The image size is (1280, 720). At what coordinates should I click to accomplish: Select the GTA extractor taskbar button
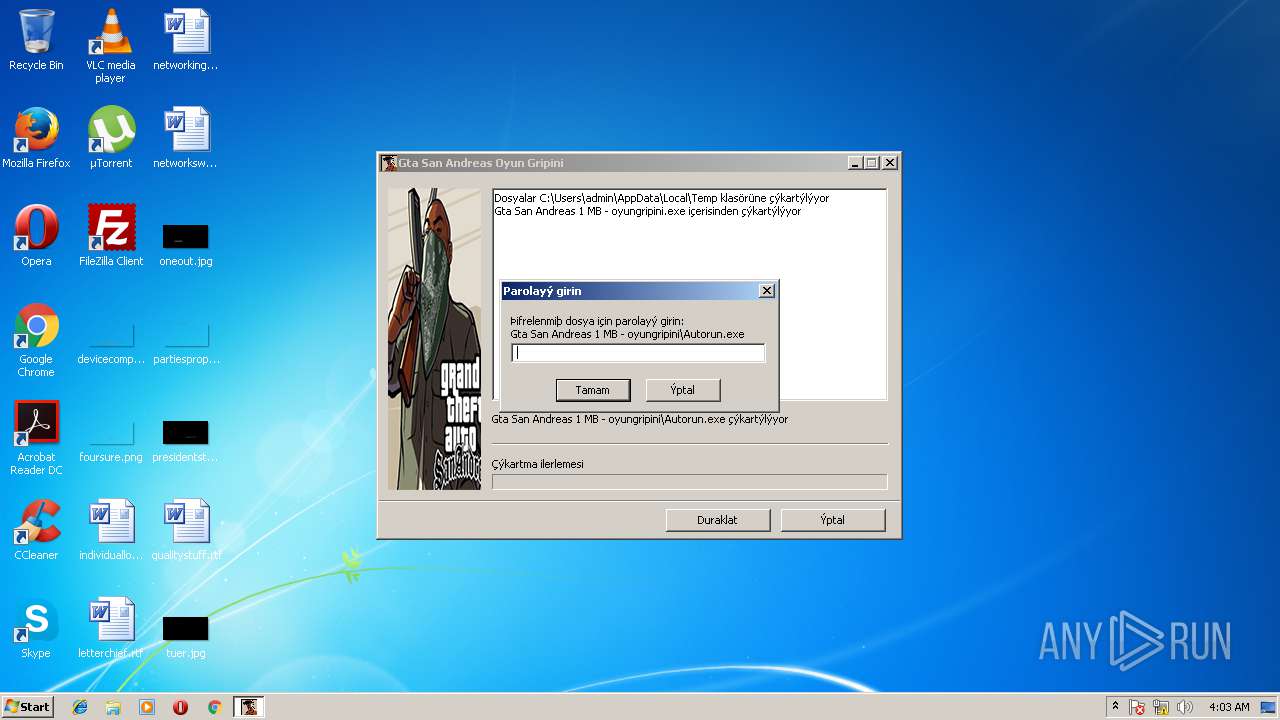click(248, 707)
